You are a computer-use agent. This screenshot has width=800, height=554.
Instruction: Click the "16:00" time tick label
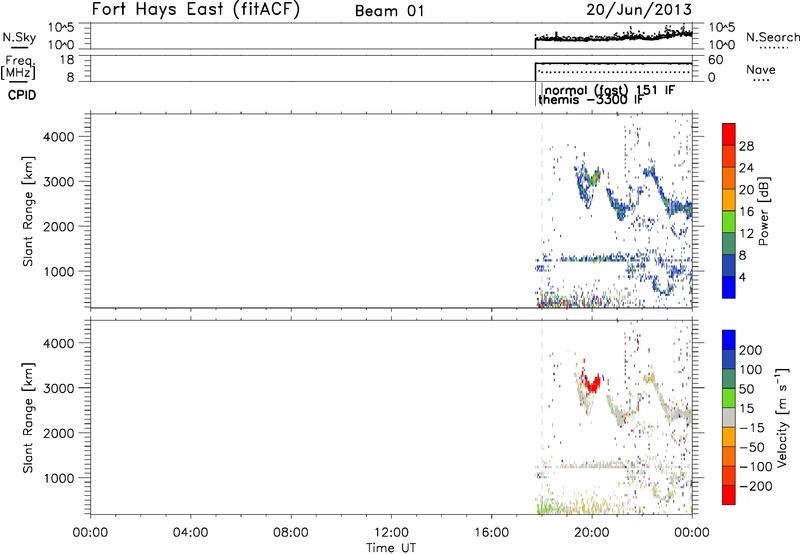click(491, 532)
